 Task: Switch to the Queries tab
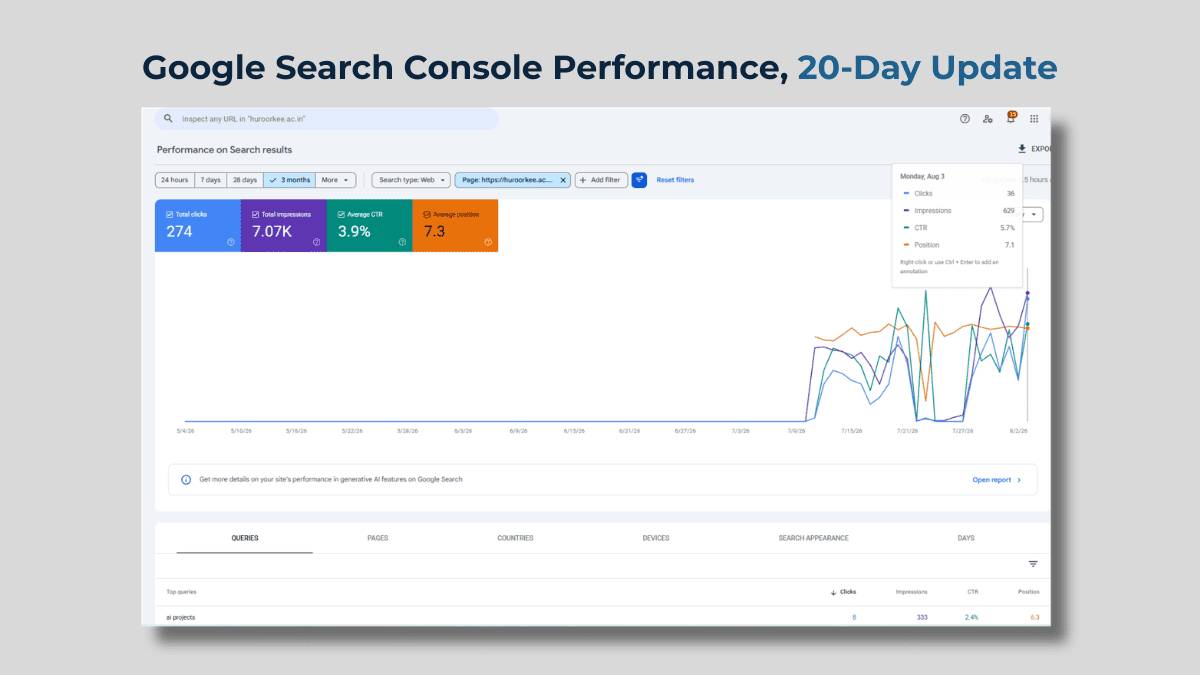pyautogui.click(x=245, y=538)
